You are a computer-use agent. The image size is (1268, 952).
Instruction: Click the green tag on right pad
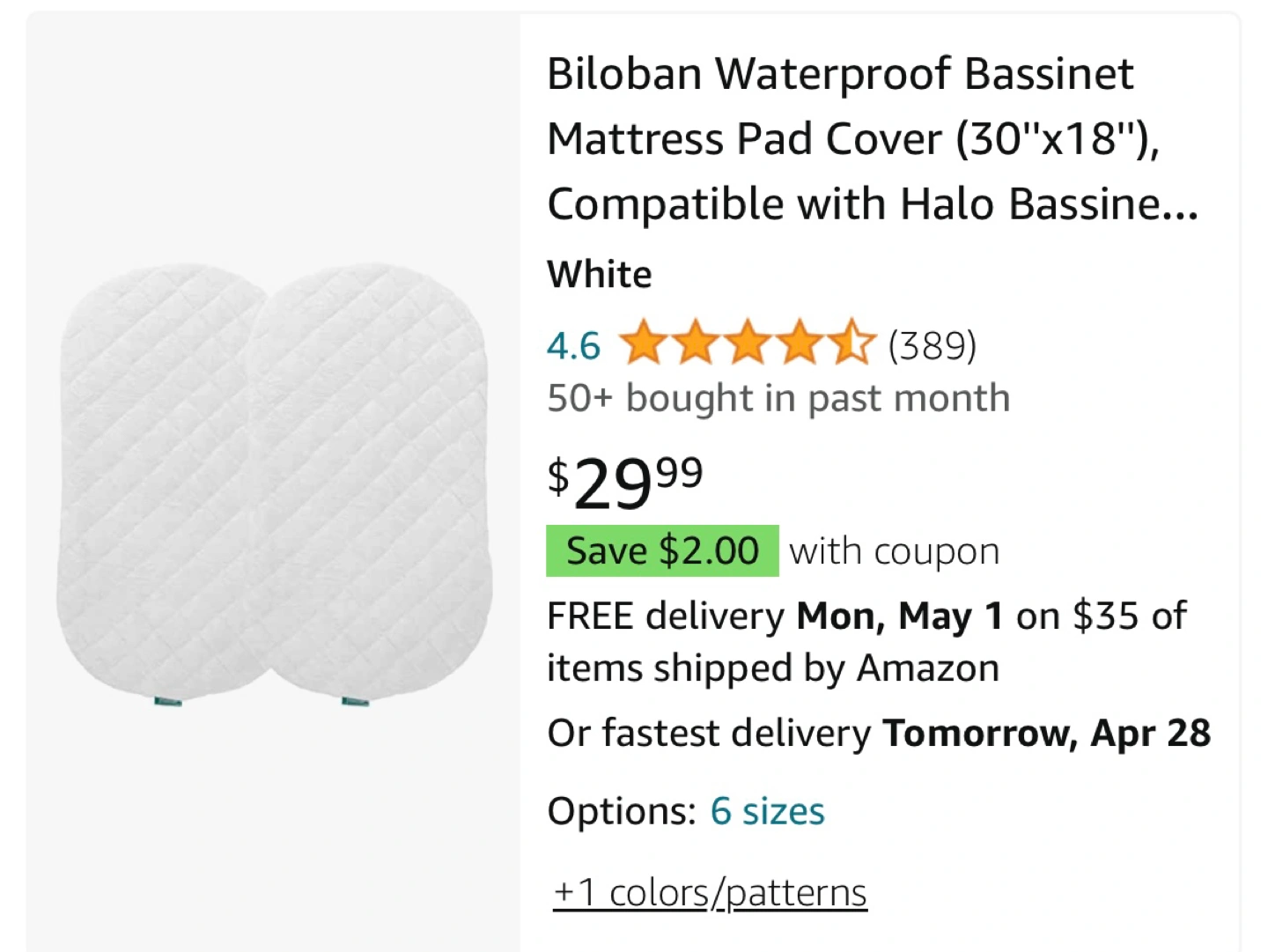(357, 701)
